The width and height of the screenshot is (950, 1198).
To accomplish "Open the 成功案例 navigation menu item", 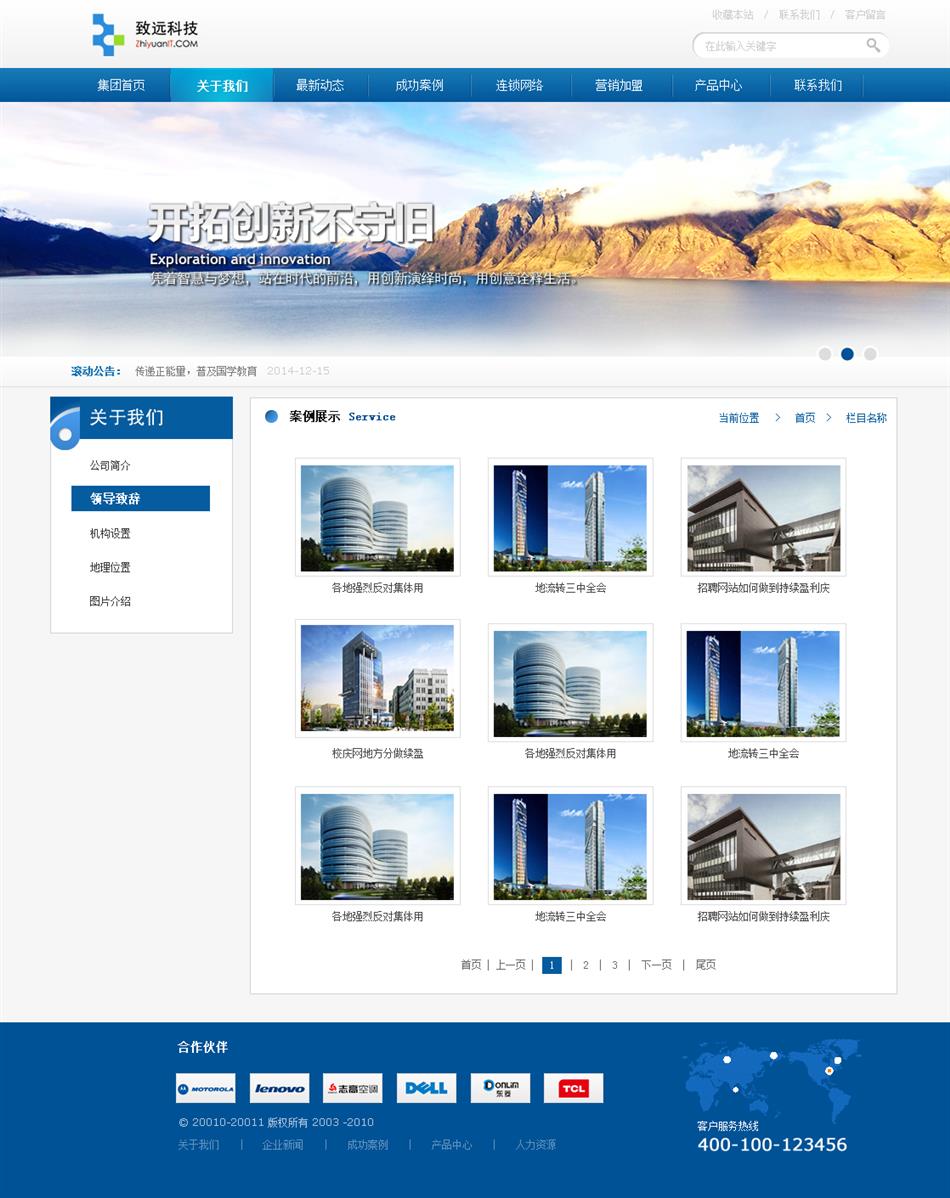I will click(419, 85).
